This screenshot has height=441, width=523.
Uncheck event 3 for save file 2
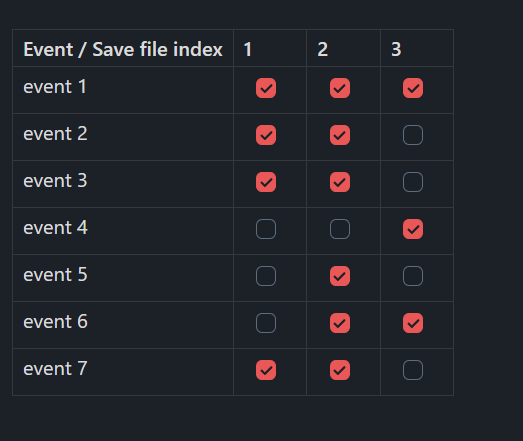tap(340, 182)
